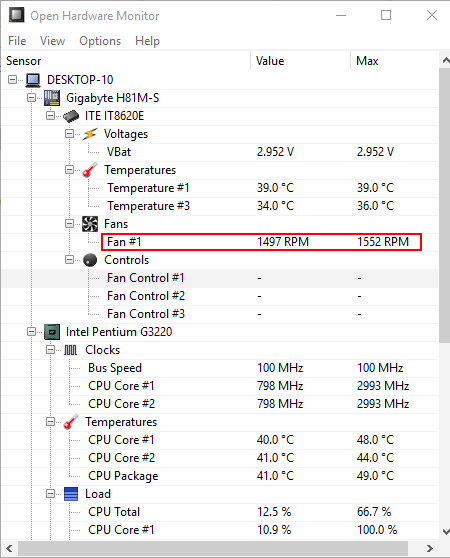Screen dimensions: 450x558
Task: Click the Fans fan icon
Action: click(x=90, y=224)
